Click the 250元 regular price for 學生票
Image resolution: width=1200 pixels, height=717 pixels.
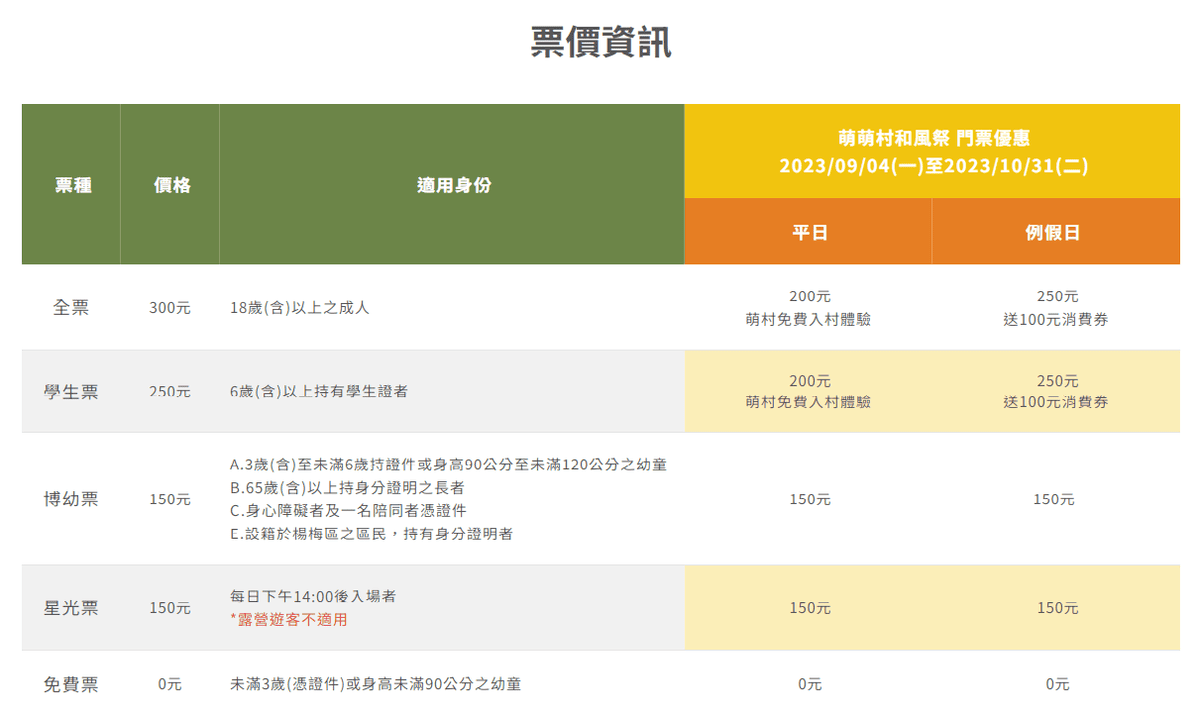[x=170, y=392]
